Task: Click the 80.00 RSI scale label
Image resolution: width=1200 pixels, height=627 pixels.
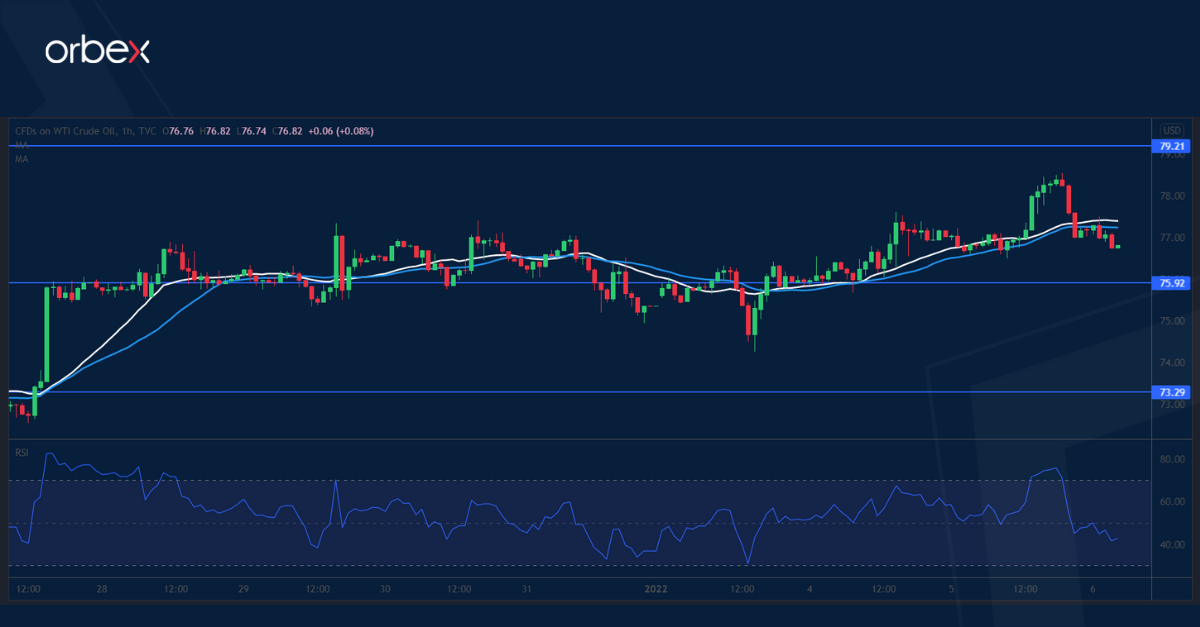Action: coord(1171,460)
